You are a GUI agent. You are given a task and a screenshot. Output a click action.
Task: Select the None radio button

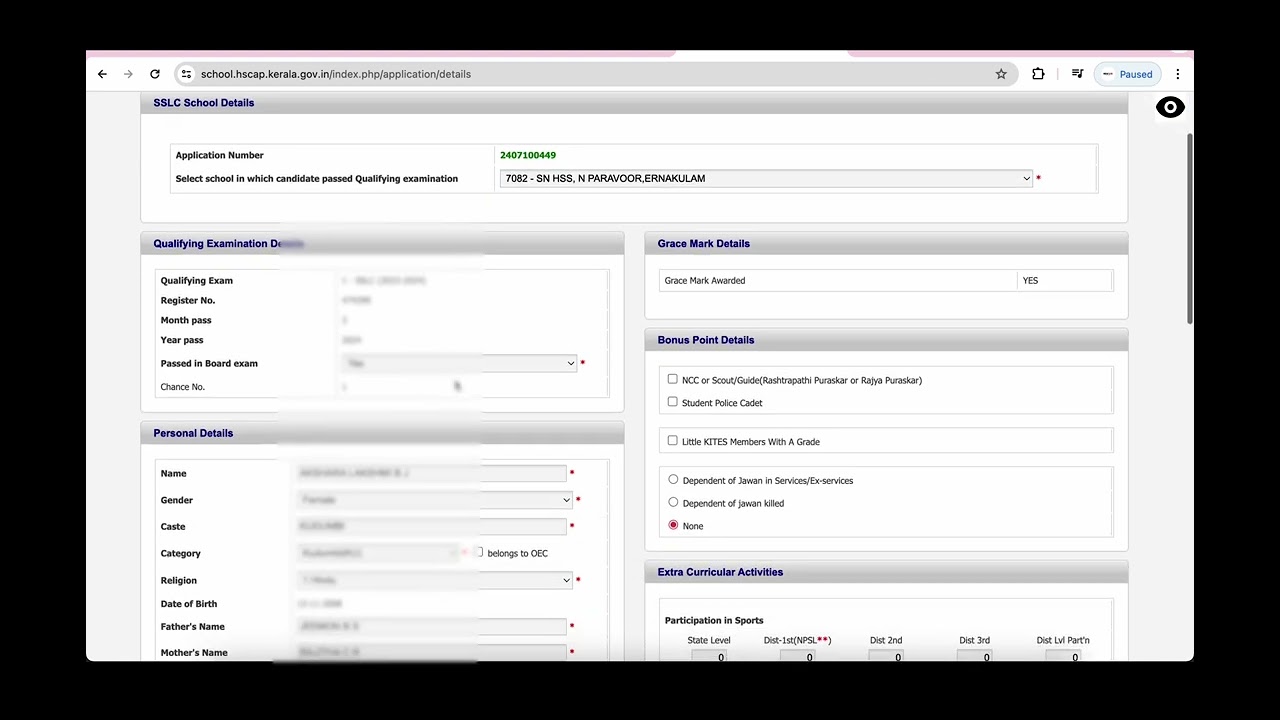coord(673,525)
